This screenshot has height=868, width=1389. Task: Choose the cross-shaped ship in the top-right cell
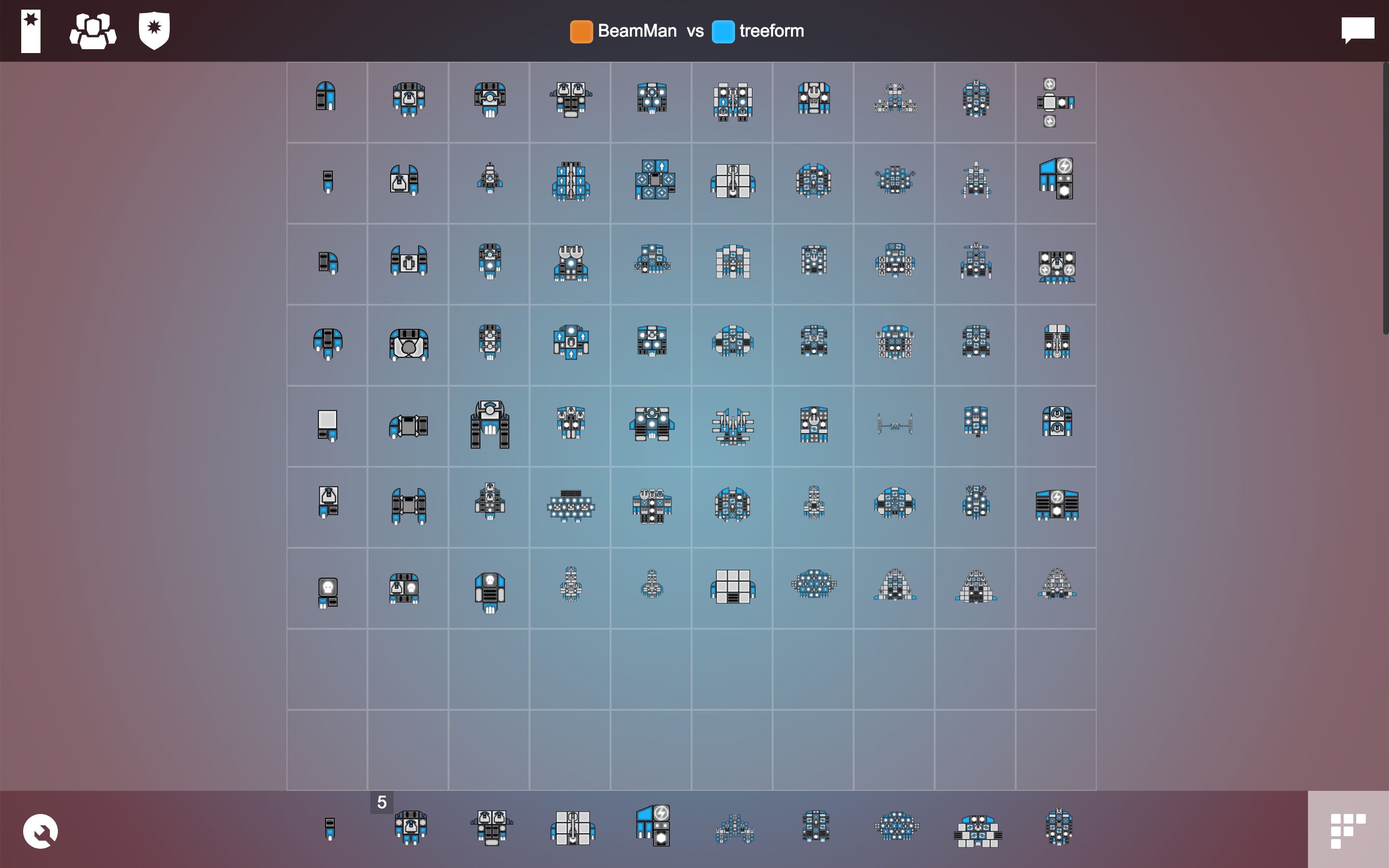1055,101
